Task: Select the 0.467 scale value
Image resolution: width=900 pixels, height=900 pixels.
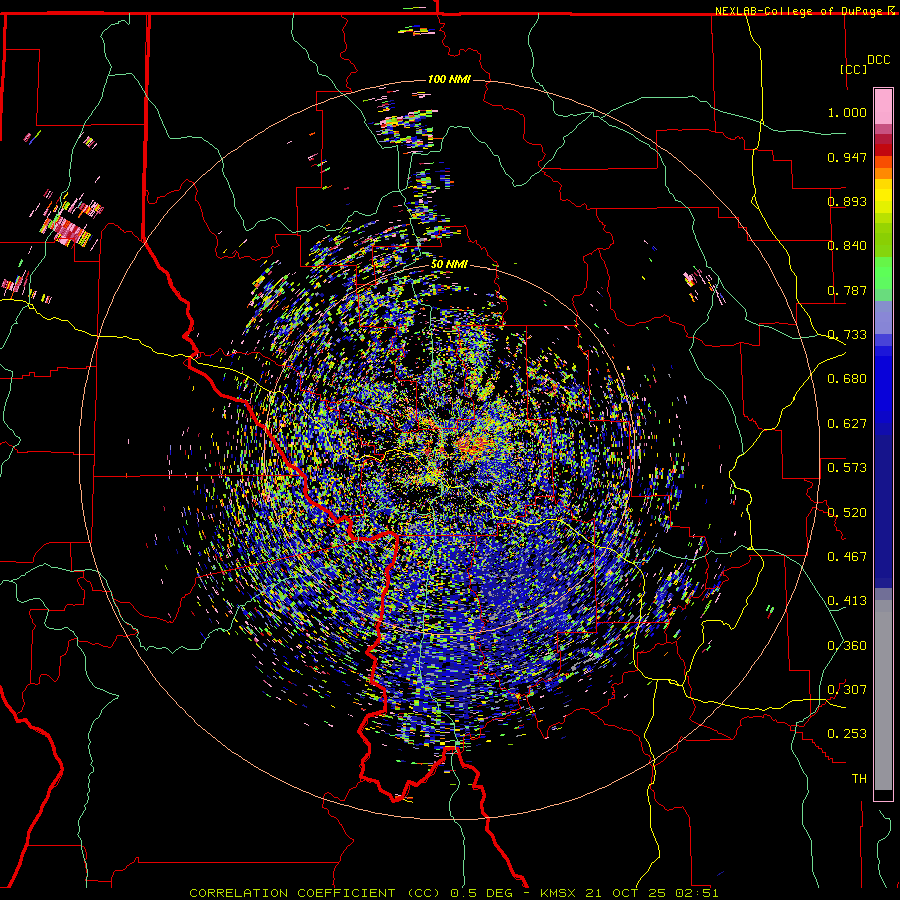Action: [x=847, y=557]
